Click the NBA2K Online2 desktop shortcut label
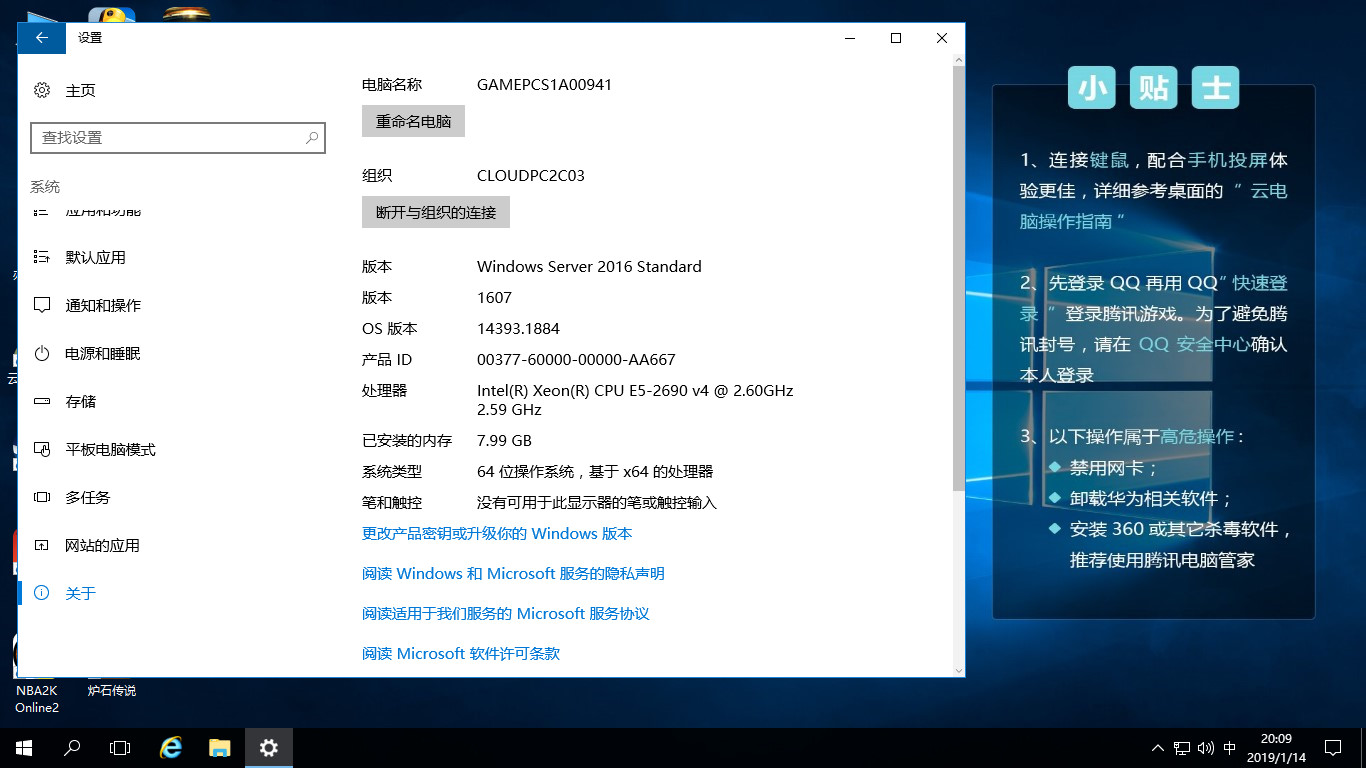 click(x=37, y=699)
